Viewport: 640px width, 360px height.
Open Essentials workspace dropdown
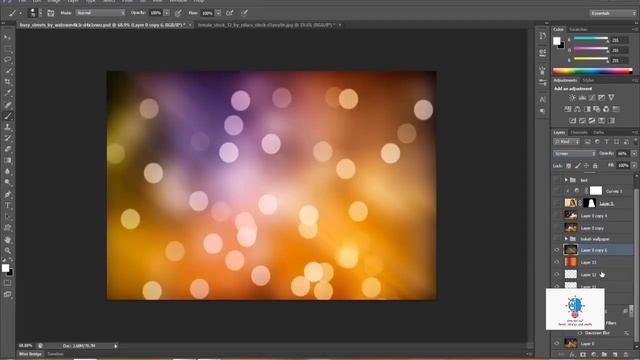coord(613,13)
